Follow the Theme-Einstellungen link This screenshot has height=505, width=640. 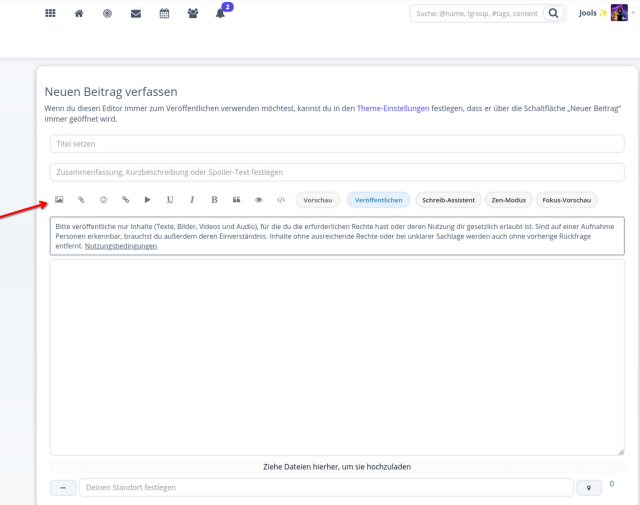coord(393,108)
